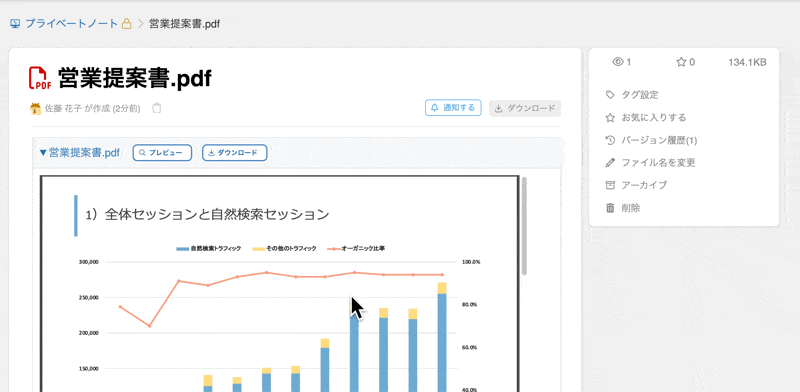
Task: Click the eye view count icon
Action: 618,62
